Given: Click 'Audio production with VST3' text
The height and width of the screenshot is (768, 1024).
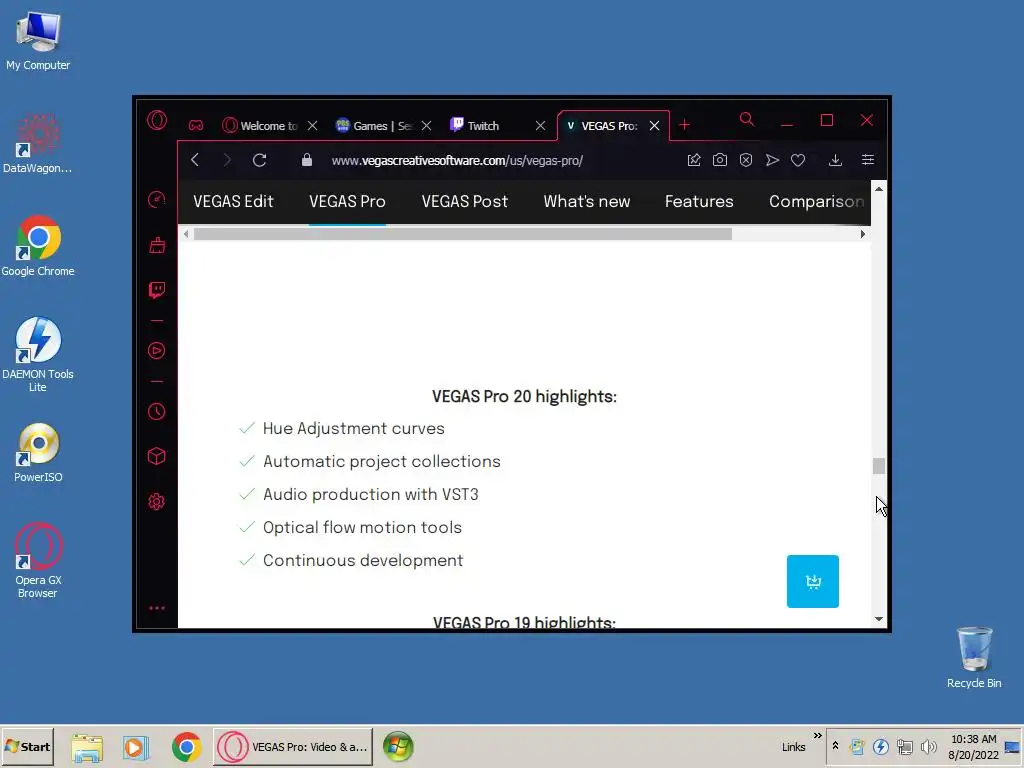Looking at the screenshot, I should [x=370, y=494].
